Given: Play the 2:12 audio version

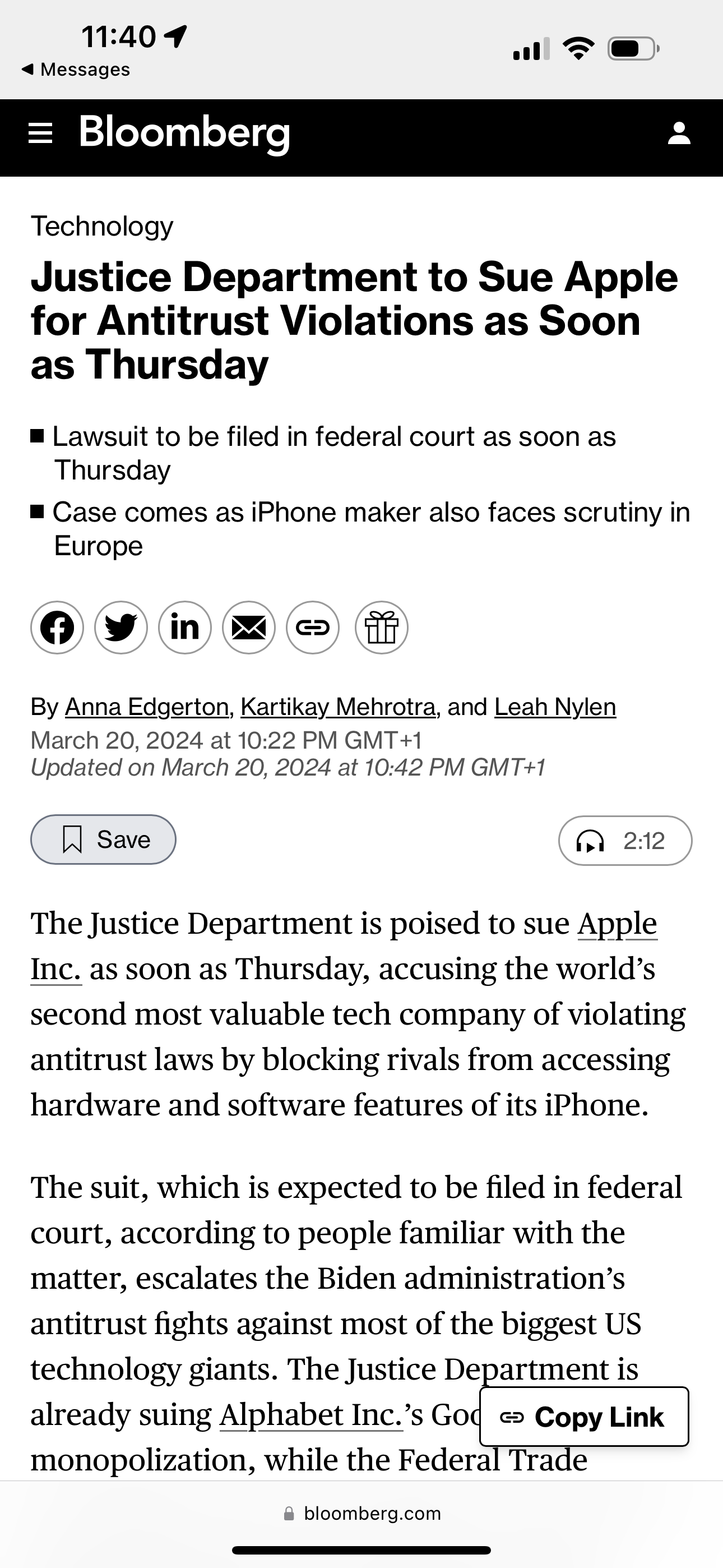Looking at the screenshot, I should [625, 841].
